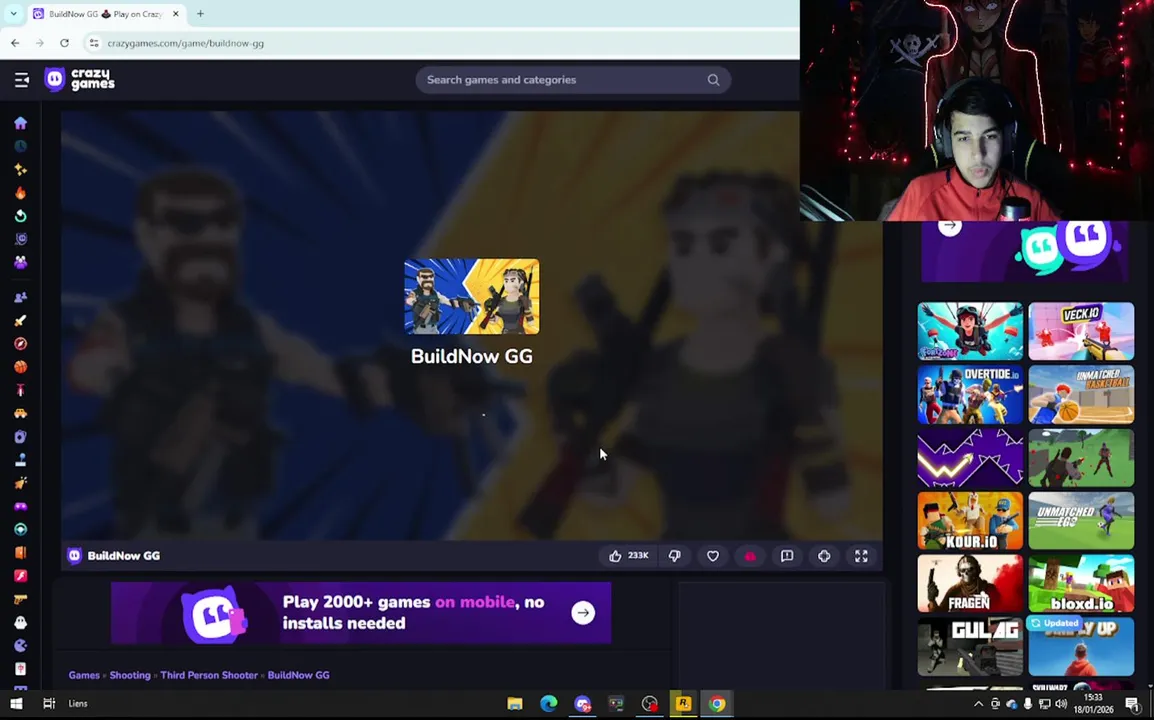
Task: Click the BuildNow GG loading thumbnail
Action: [472, 297]
